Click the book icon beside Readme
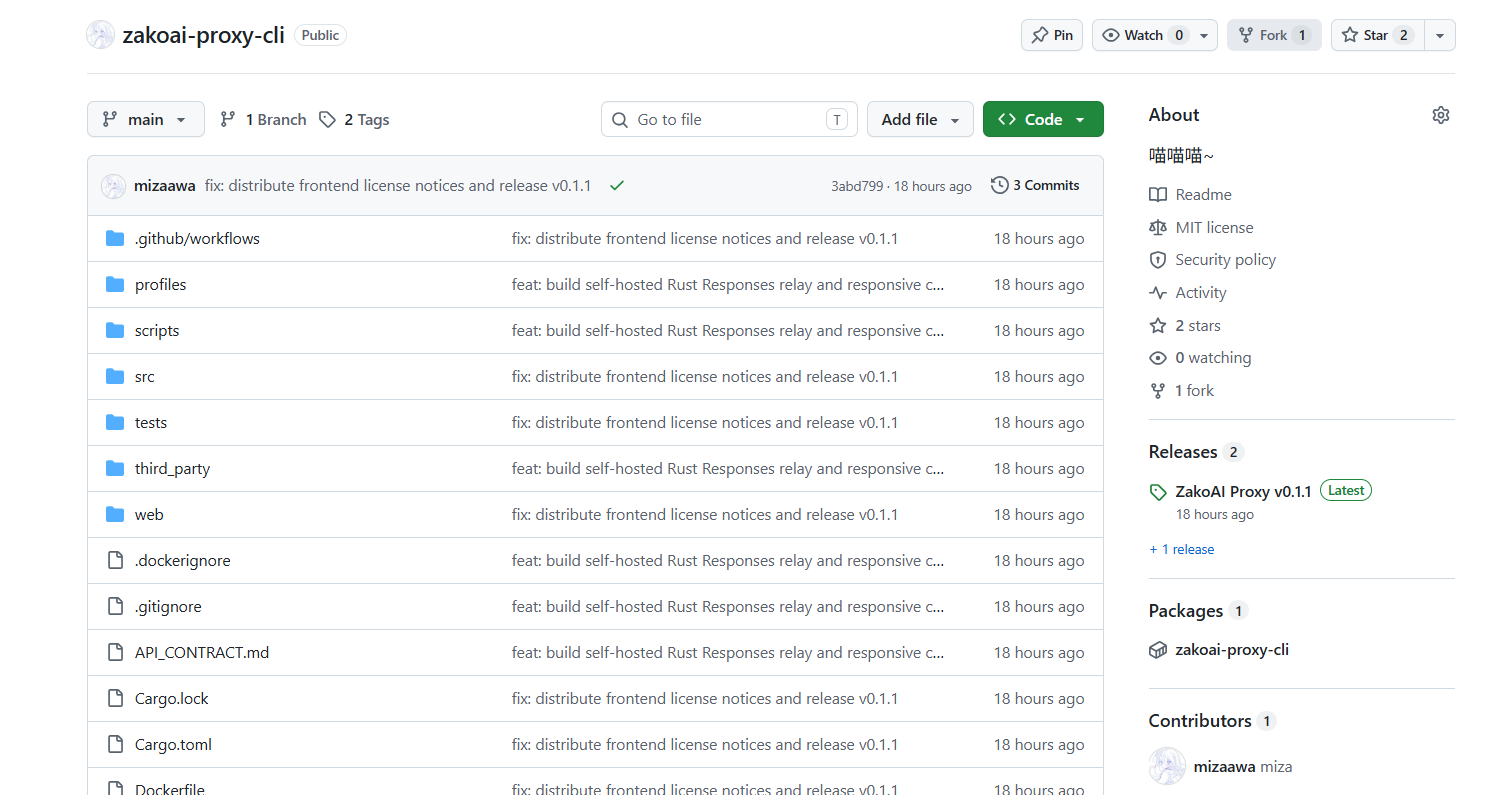This screenshot has width=1510, height=795. [1158, 195]
